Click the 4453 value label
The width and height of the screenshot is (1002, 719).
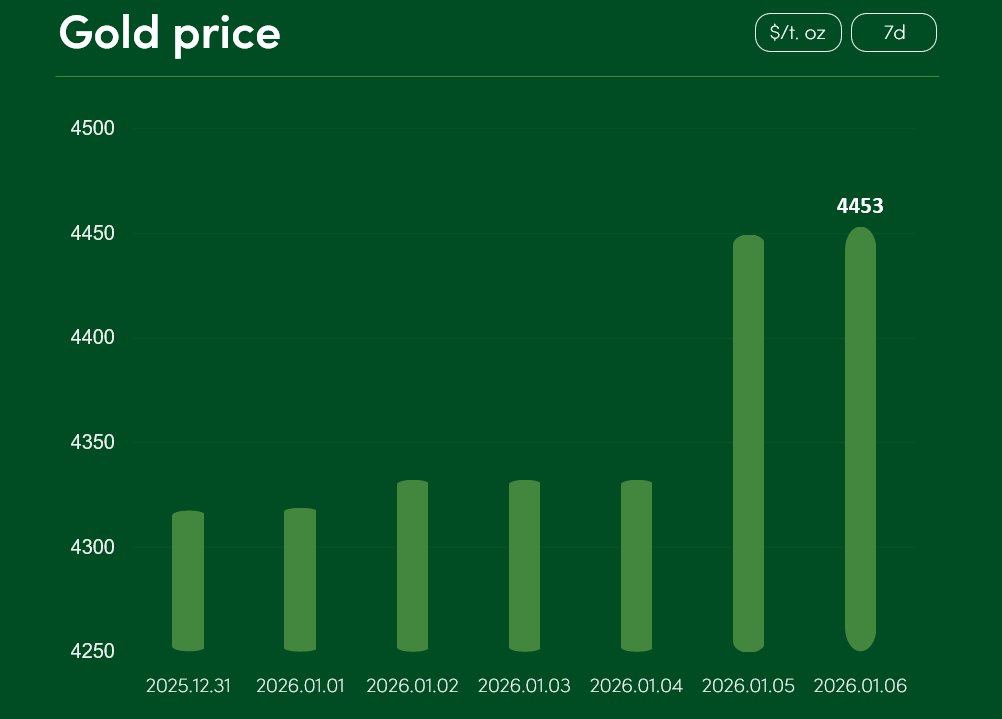point(860,206)
